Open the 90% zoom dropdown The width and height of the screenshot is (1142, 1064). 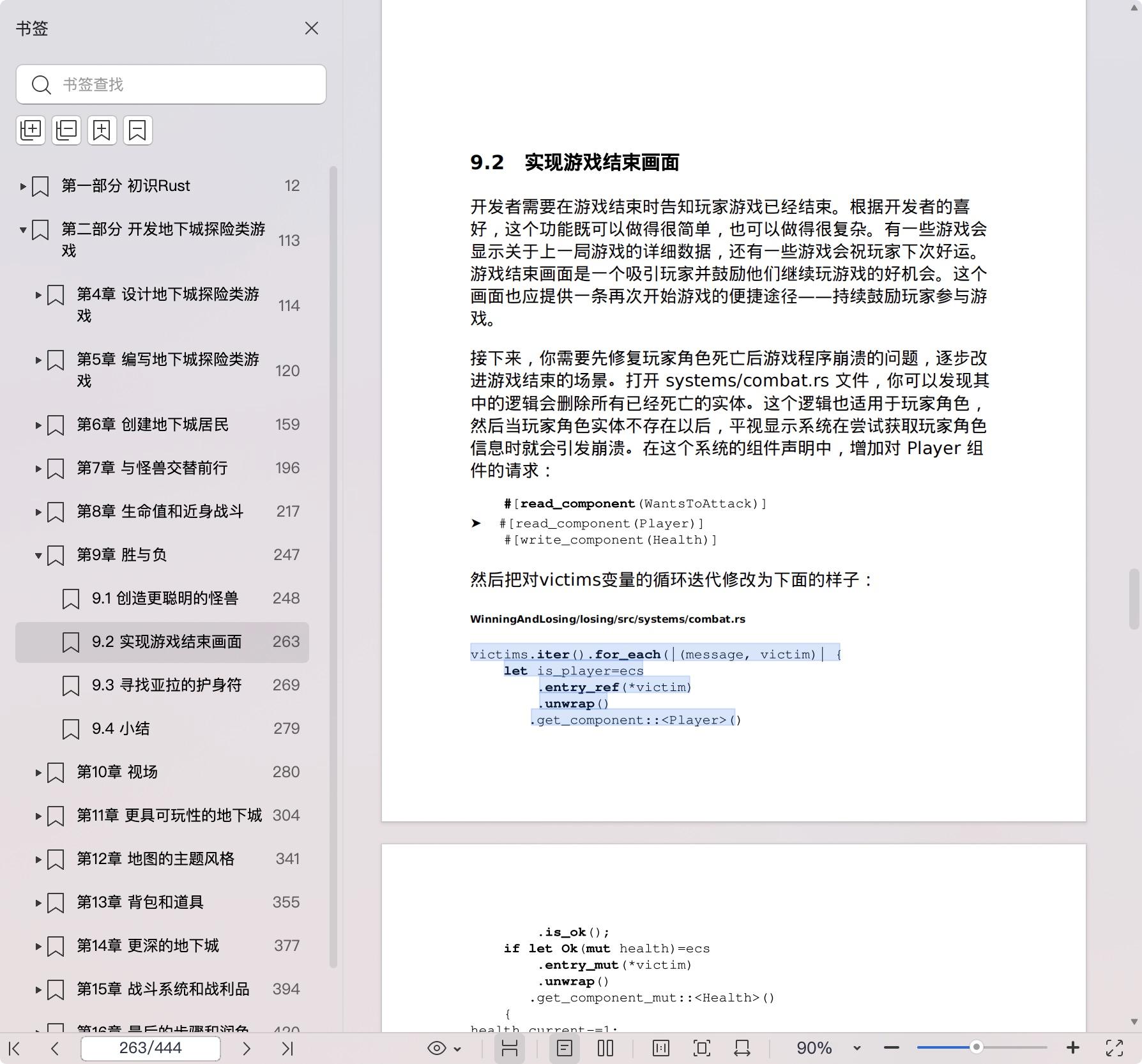(857, 1049)
